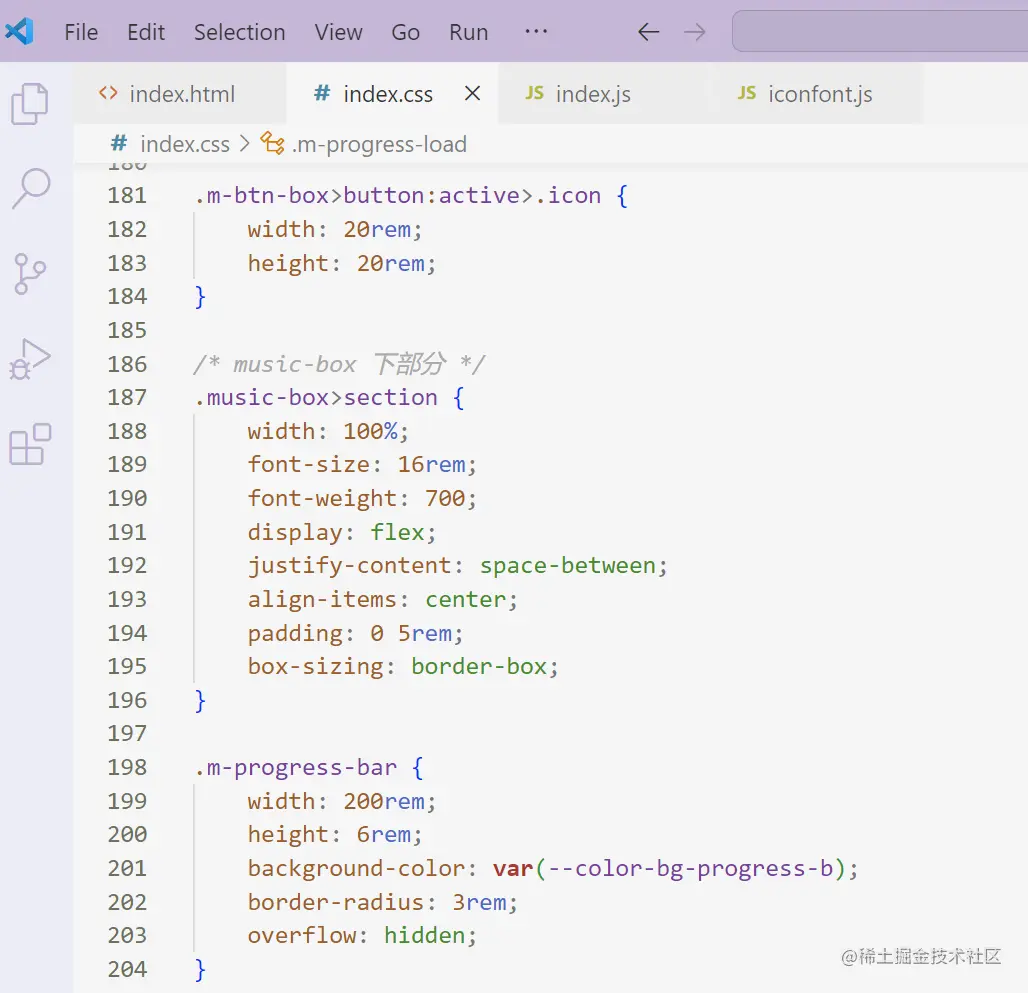Click the 'width: 100%;' declaration

pyautogui.click(x=328, y=431)
